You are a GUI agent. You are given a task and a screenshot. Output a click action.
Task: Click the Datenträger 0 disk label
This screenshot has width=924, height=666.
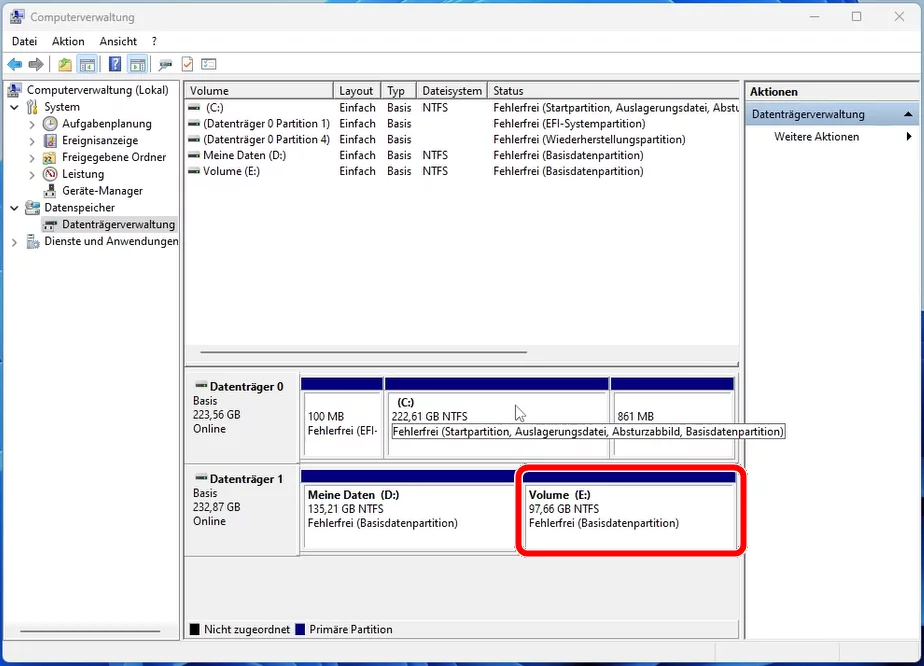246,387
